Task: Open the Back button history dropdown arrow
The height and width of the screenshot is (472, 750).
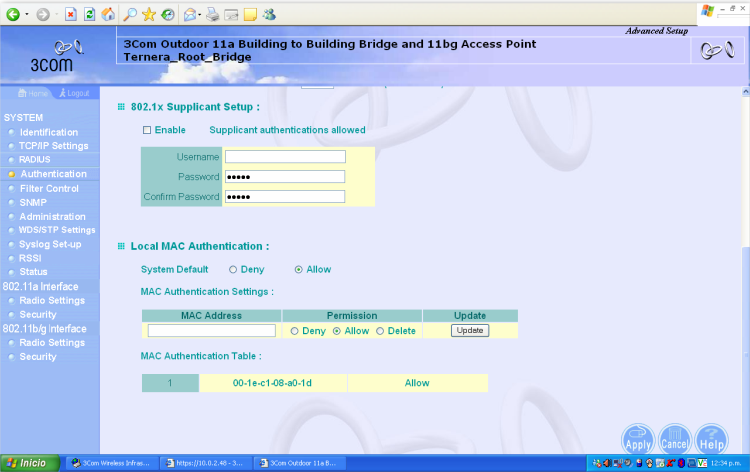Action: point(27,15)
